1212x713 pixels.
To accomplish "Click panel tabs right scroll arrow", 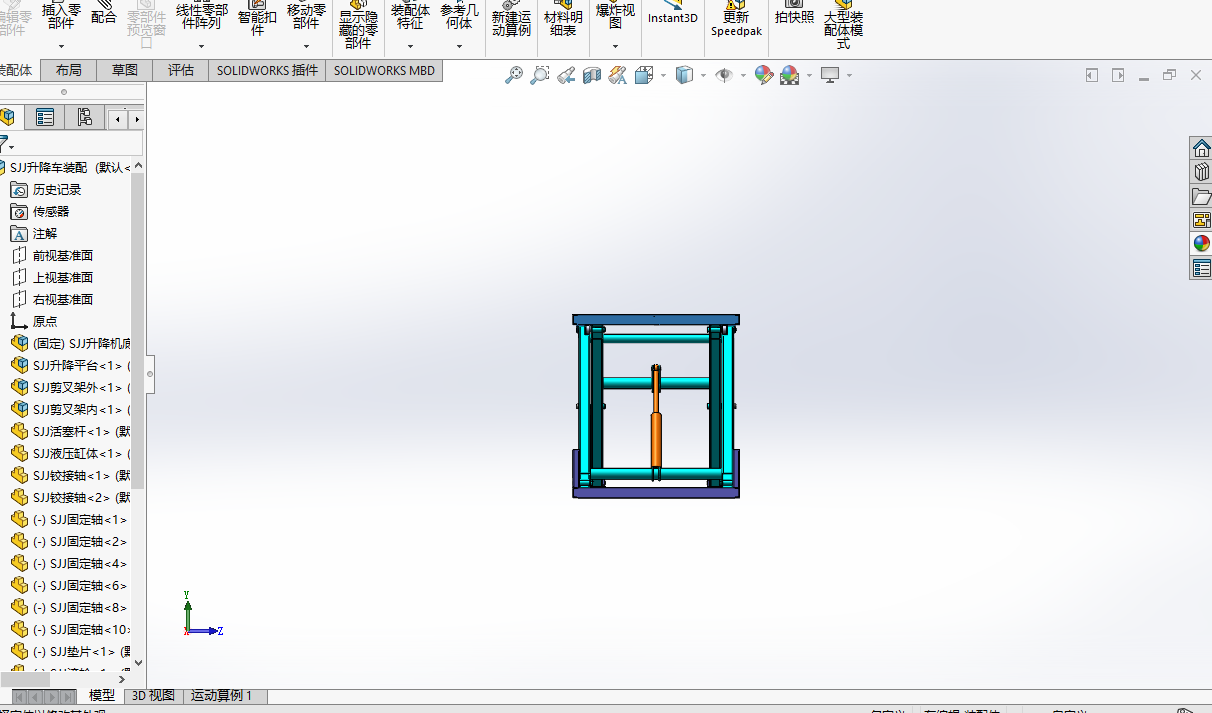I will (137, 119).
